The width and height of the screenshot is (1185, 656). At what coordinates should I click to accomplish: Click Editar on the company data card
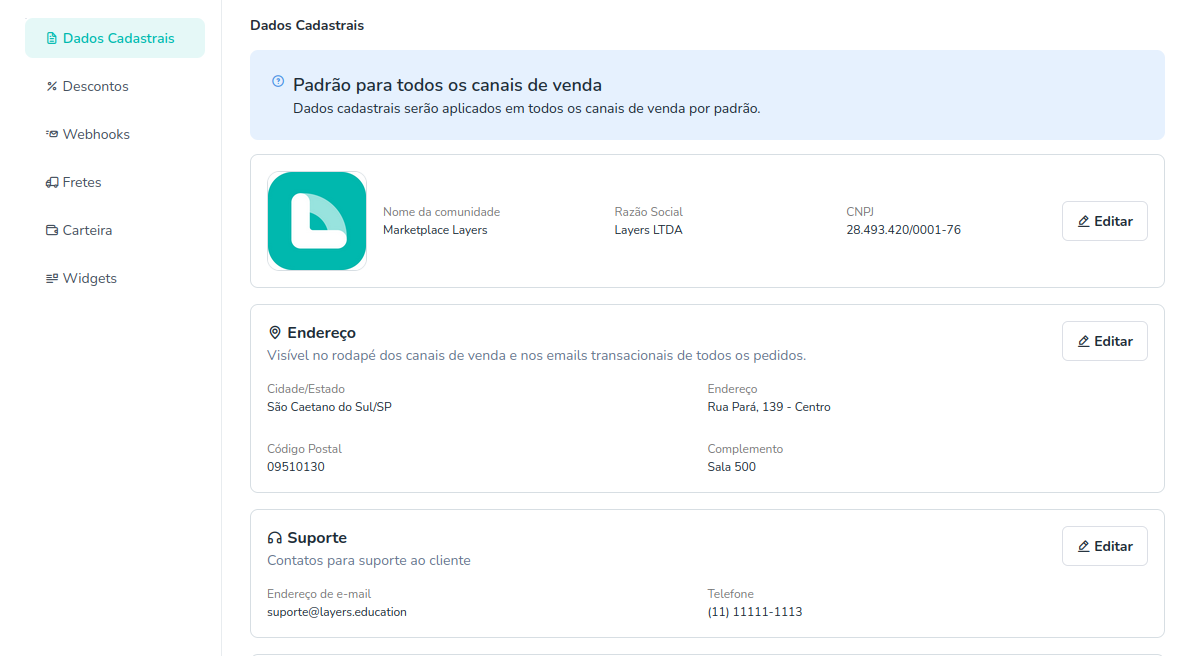coord(1104,221)
